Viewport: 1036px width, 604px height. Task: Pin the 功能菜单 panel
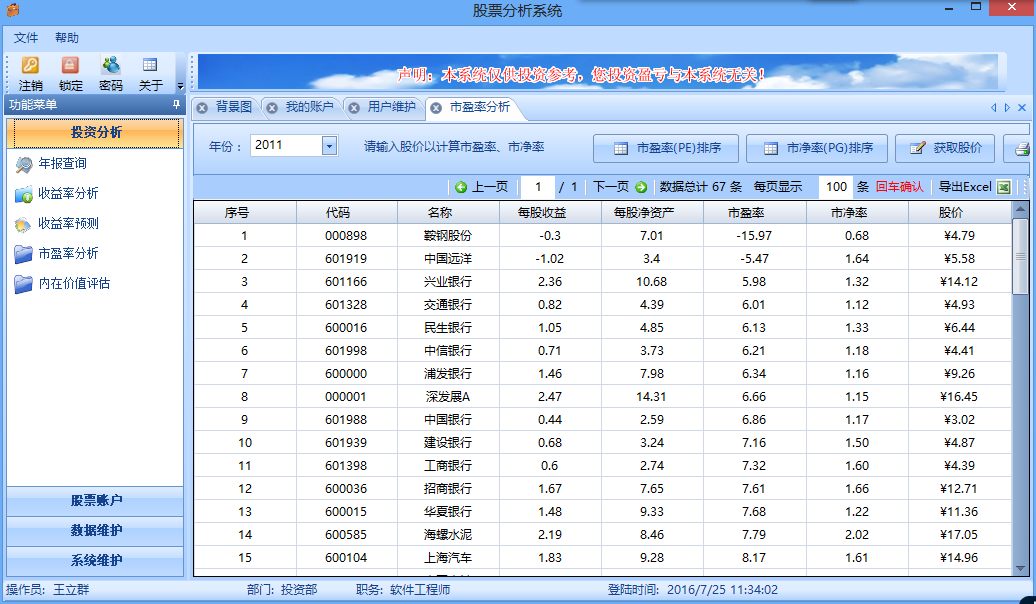click(176, 104)
